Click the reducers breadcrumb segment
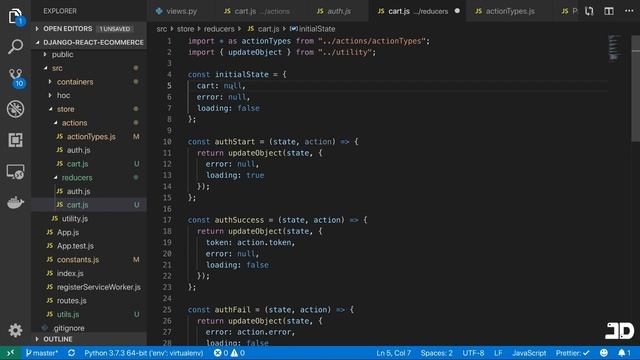This screenshot has height=360, width=640. [x=219, y=29]
